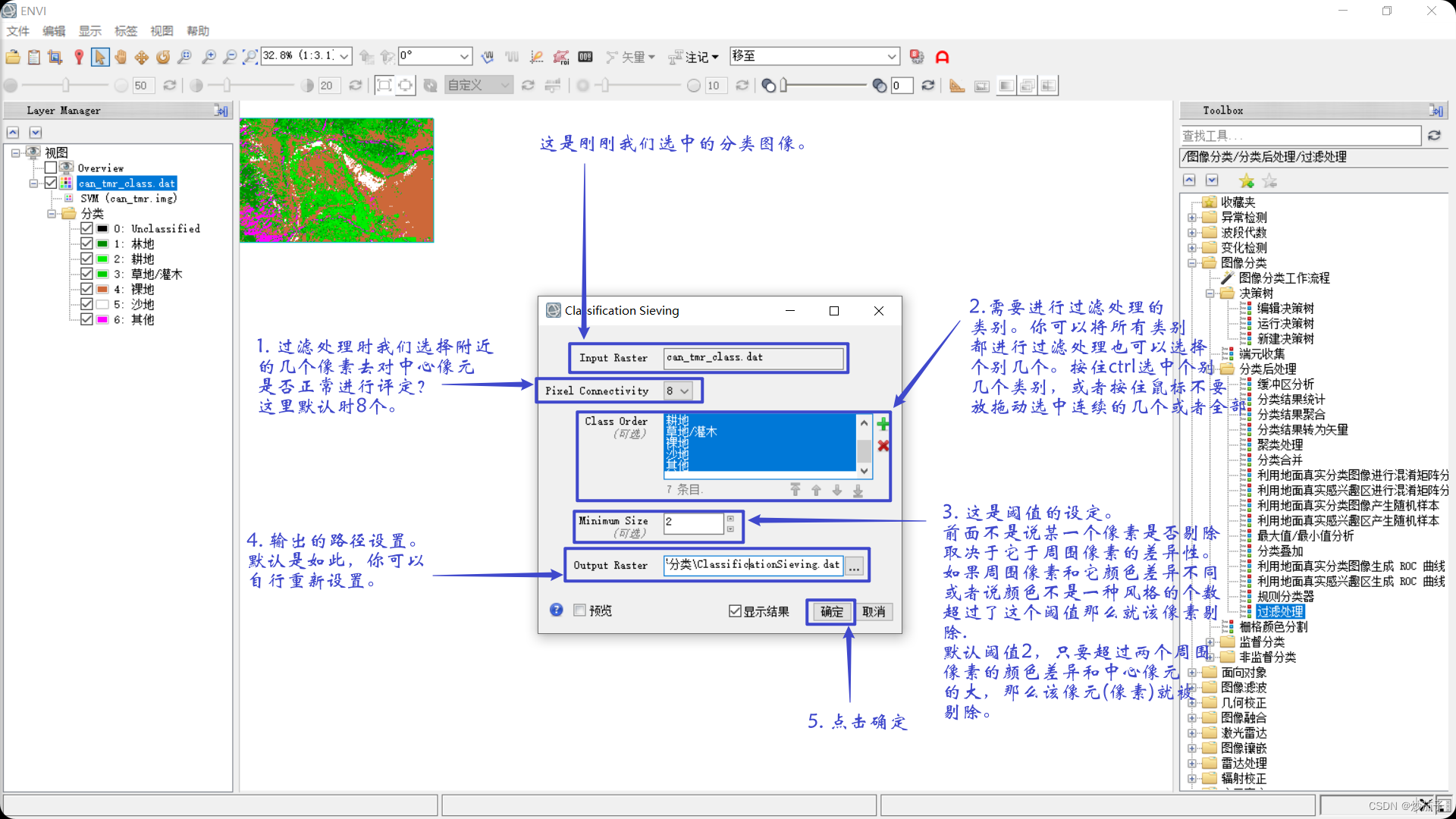Image resolution: width=1456 pixels, height=819 pixels.
Task: Click the brightness slider handle
Action: point(66,86)
